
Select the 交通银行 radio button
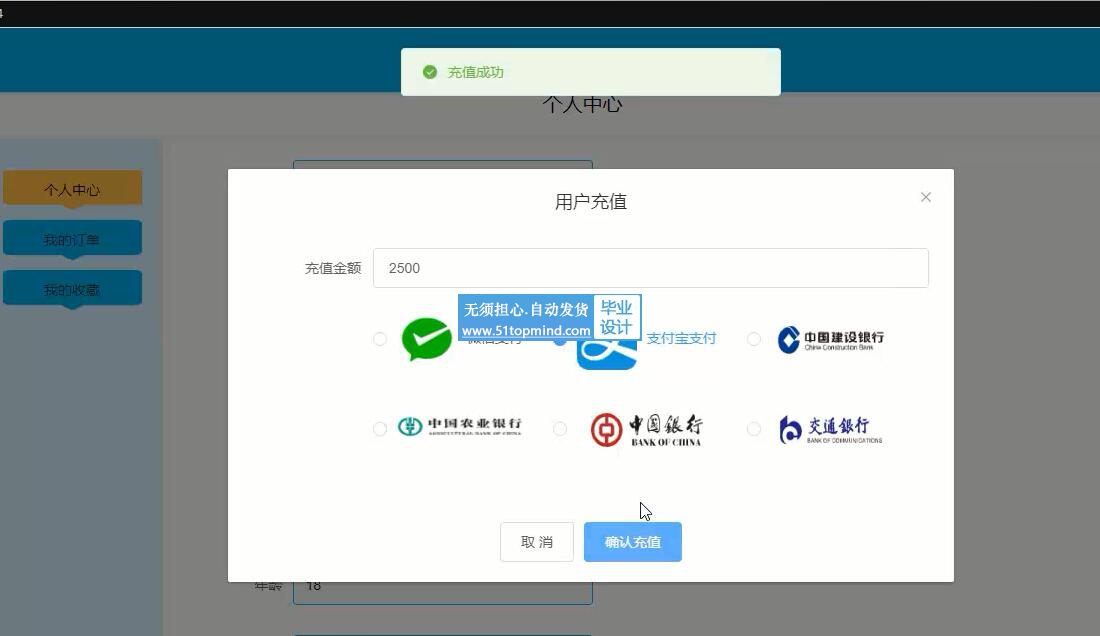(x=753, y=428)
